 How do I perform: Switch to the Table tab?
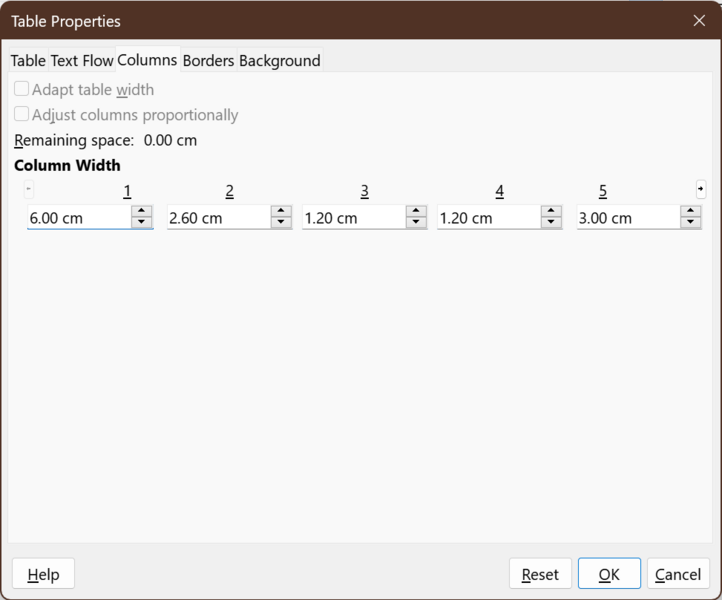(28, 61)
